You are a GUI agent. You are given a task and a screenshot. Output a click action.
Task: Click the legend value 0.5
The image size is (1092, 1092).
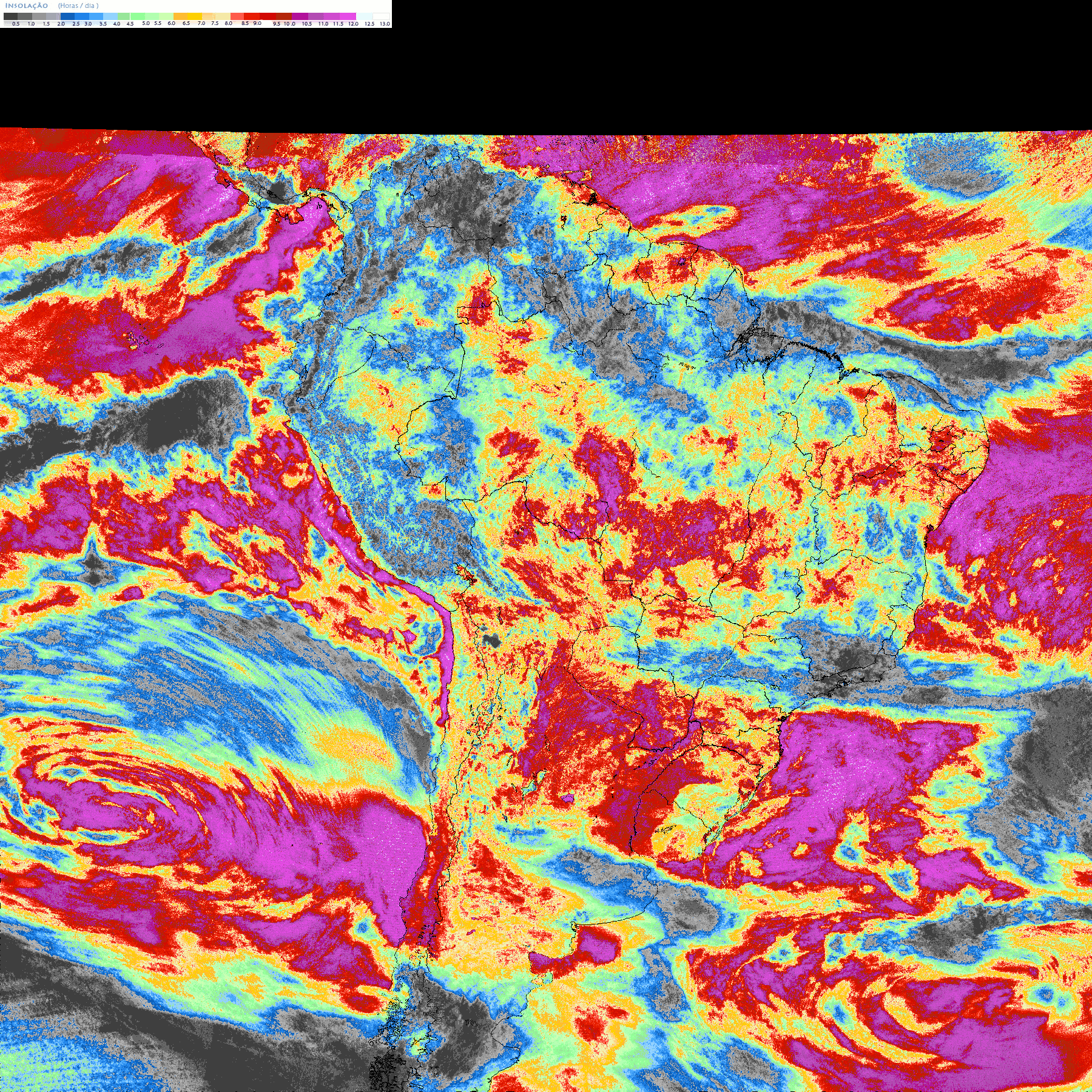[16, 24]
